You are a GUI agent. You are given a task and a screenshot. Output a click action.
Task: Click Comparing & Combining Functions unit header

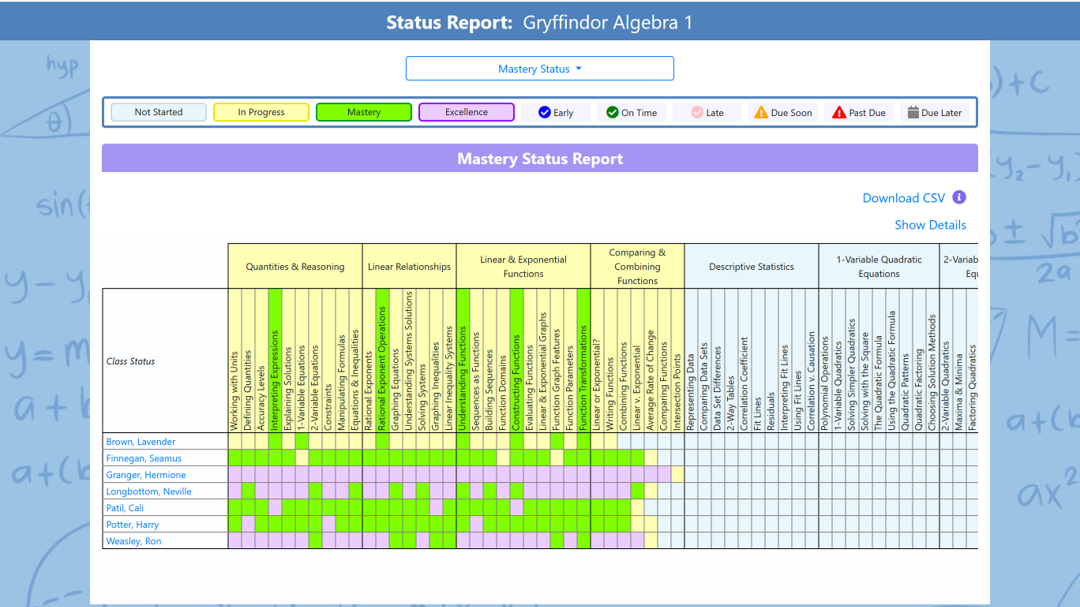[x=637, y=267]
